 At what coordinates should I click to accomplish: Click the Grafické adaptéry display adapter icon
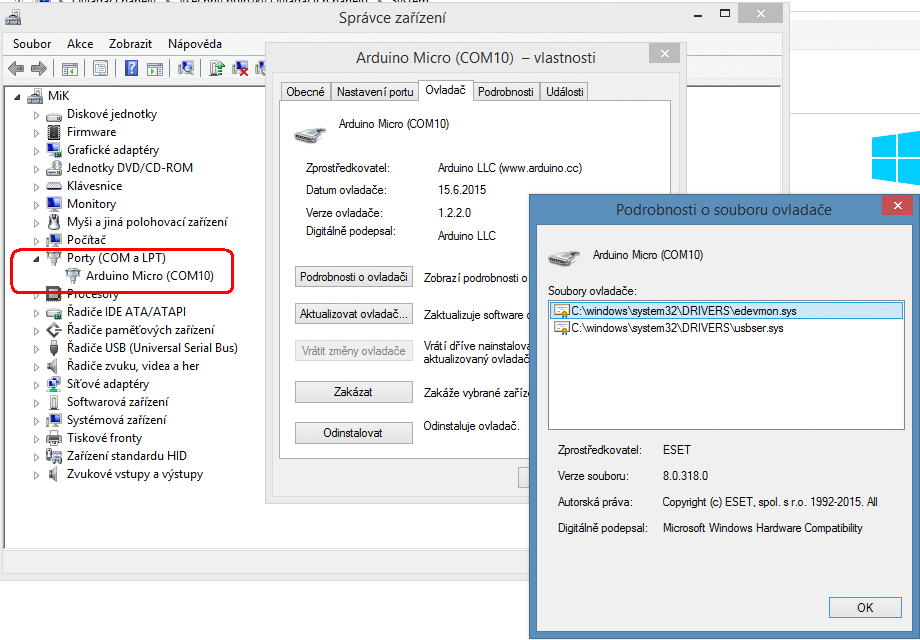(54, 150)
